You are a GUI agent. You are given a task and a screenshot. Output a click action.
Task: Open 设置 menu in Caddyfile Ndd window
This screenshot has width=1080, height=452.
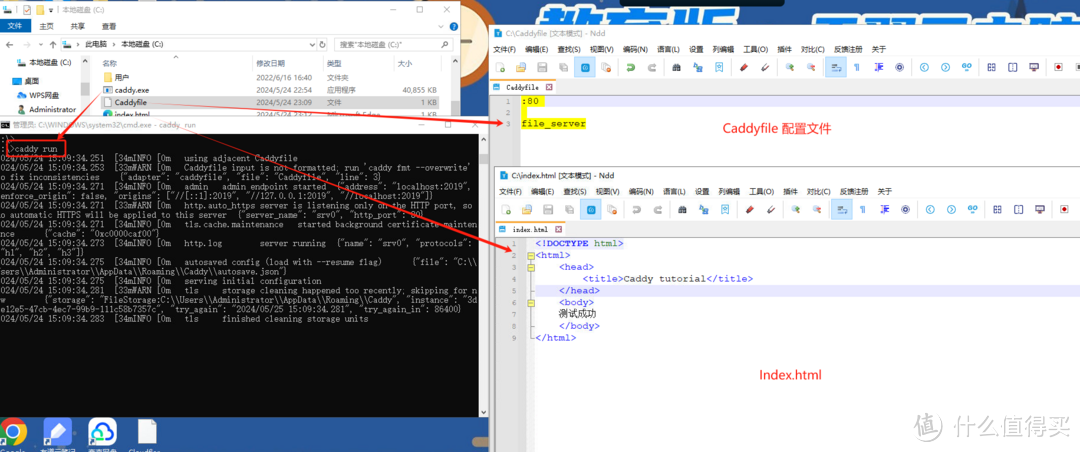click(x=696, y=50)
